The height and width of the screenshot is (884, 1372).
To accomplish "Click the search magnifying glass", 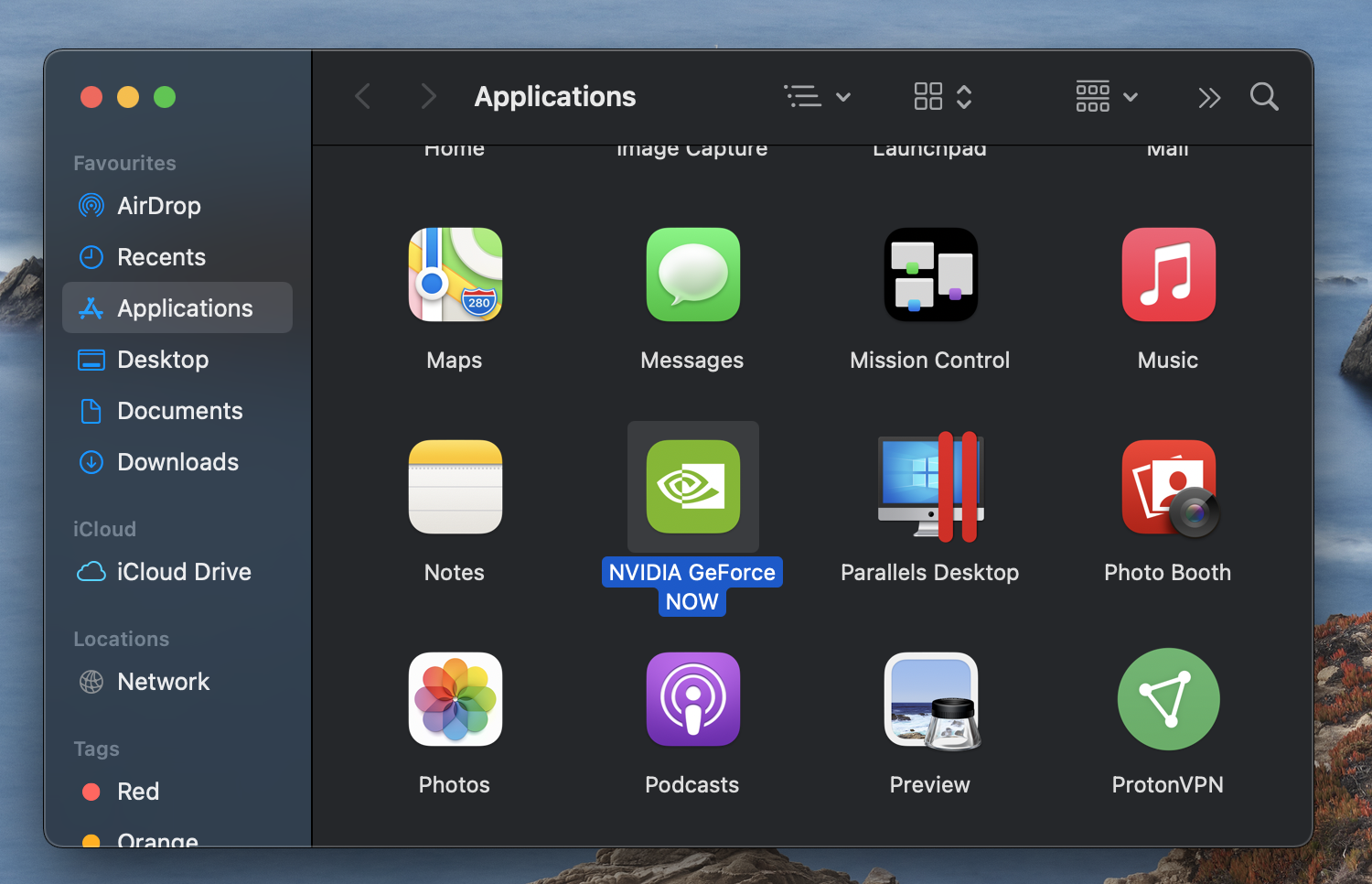I will click(1264, 96).
